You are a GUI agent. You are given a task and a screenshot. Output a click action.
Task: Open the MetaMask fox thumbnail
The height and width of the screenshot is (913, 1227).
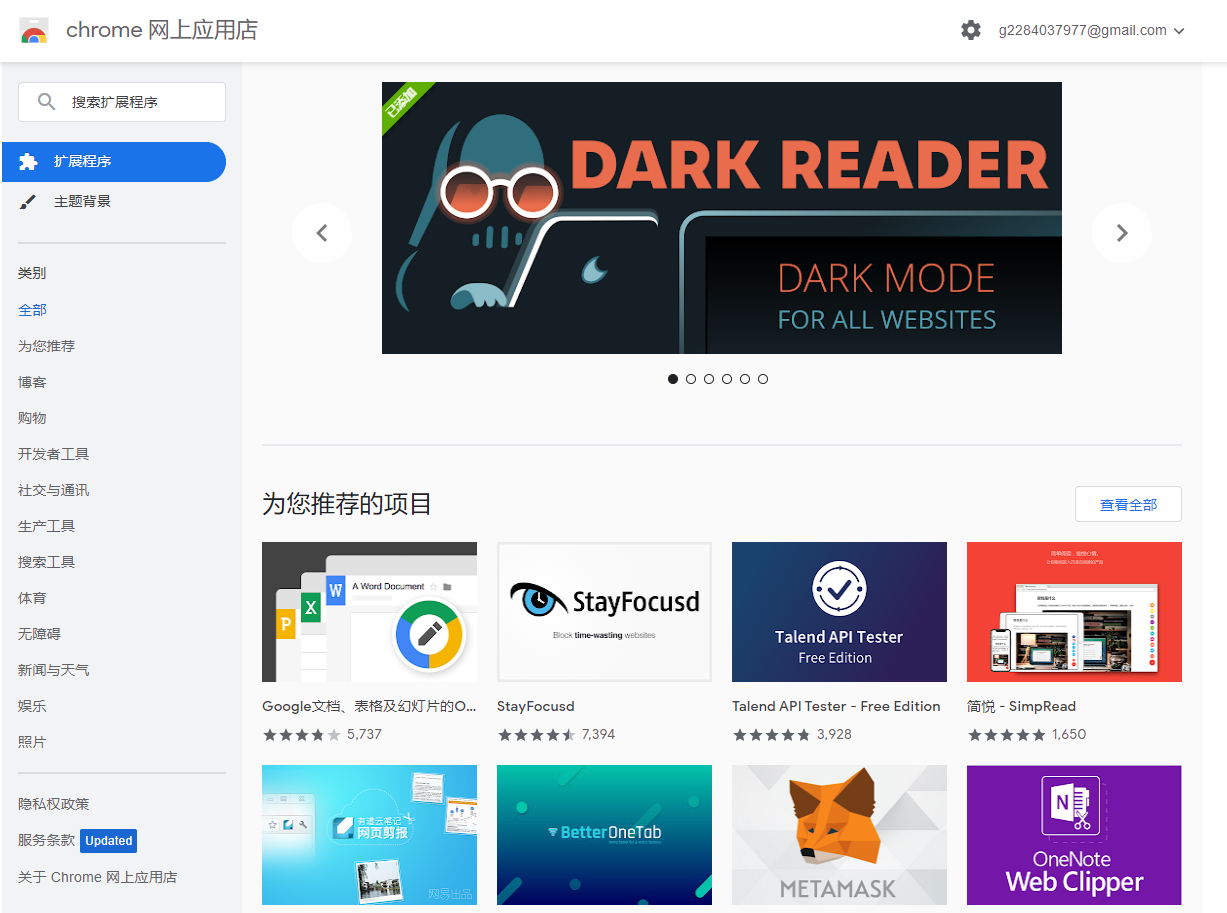[839, 835]
